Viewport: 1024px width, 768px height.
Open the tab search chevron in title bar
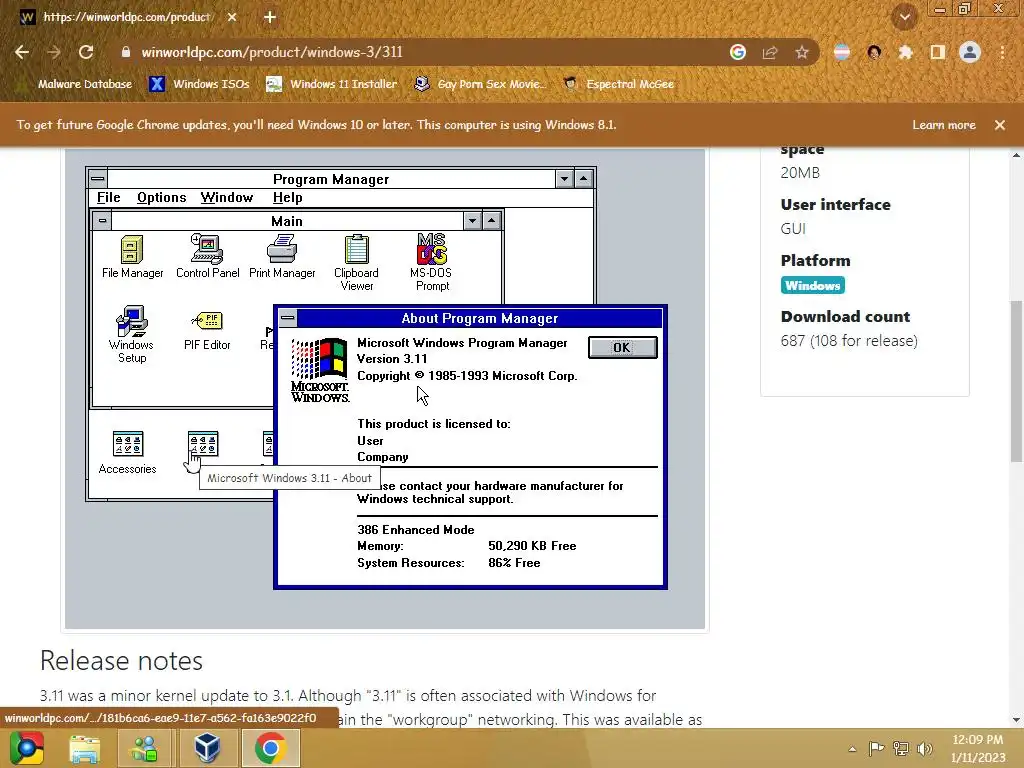904,17
